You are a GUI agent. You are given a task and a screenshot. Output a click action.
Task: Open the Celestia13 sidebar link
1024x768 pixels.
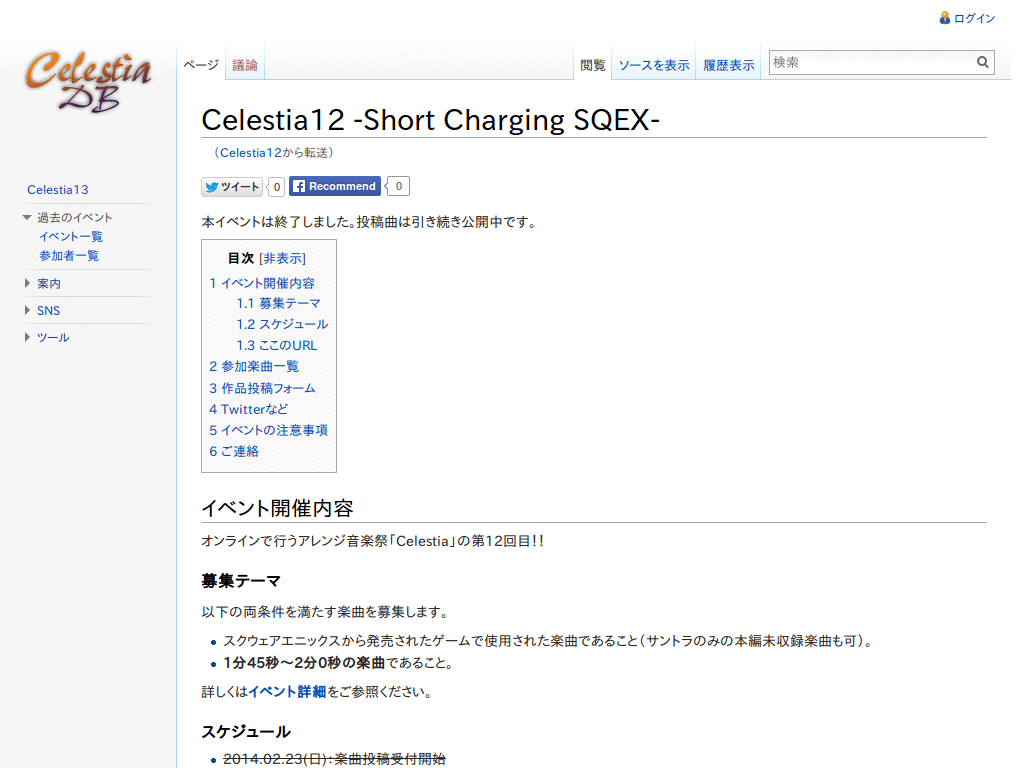coord(57,189)
